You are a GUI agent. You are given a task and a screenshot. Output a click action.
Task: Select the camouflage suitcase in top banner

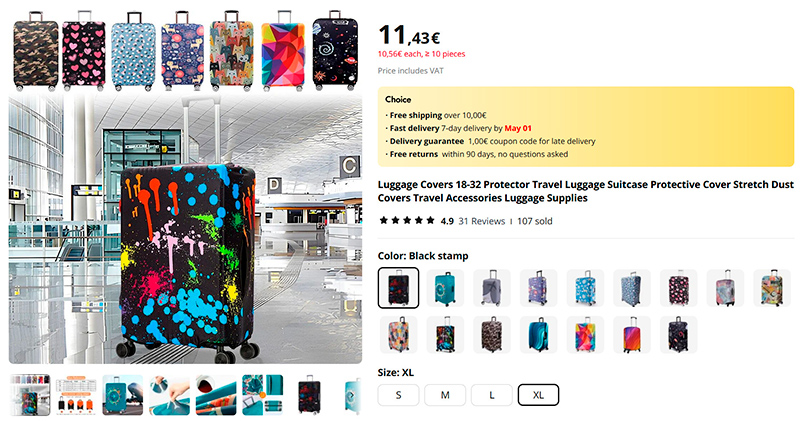coord(36,51)
